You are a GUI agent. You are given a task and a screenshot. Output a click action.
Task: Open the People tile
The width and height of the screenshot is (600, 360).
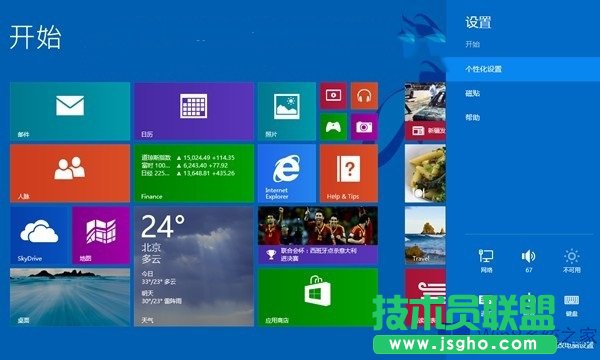point(70,173)
